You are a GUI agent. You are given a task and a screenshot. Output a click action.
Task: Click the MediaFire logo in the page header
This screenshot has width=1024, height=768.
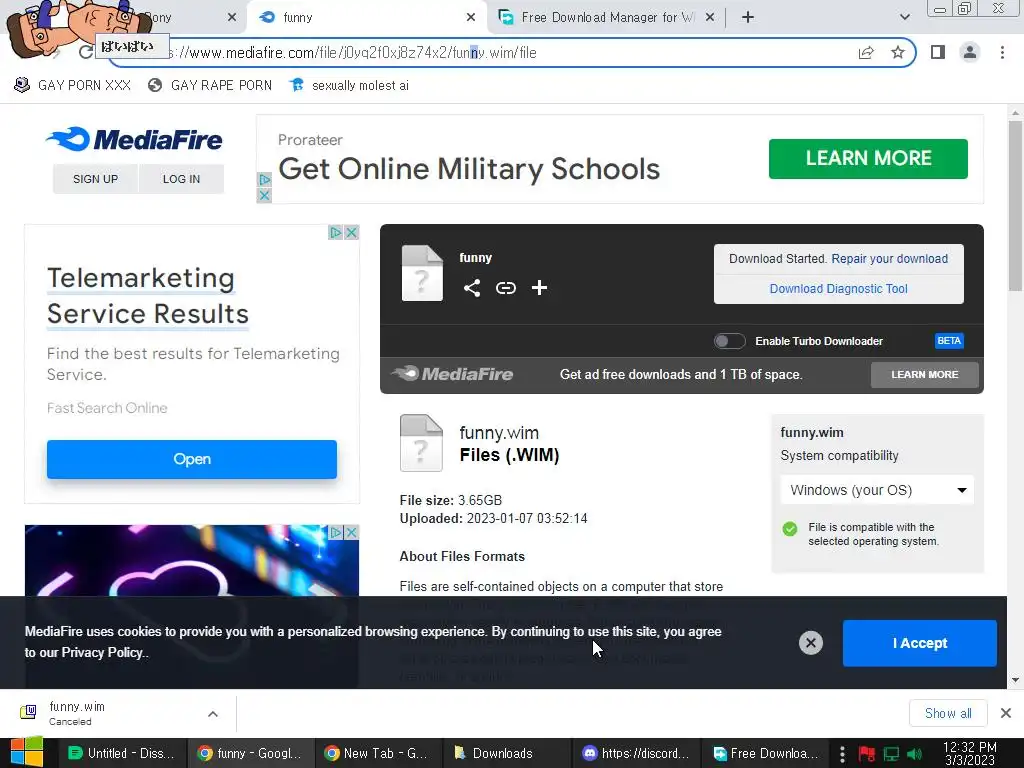click(x=135, y=139)
